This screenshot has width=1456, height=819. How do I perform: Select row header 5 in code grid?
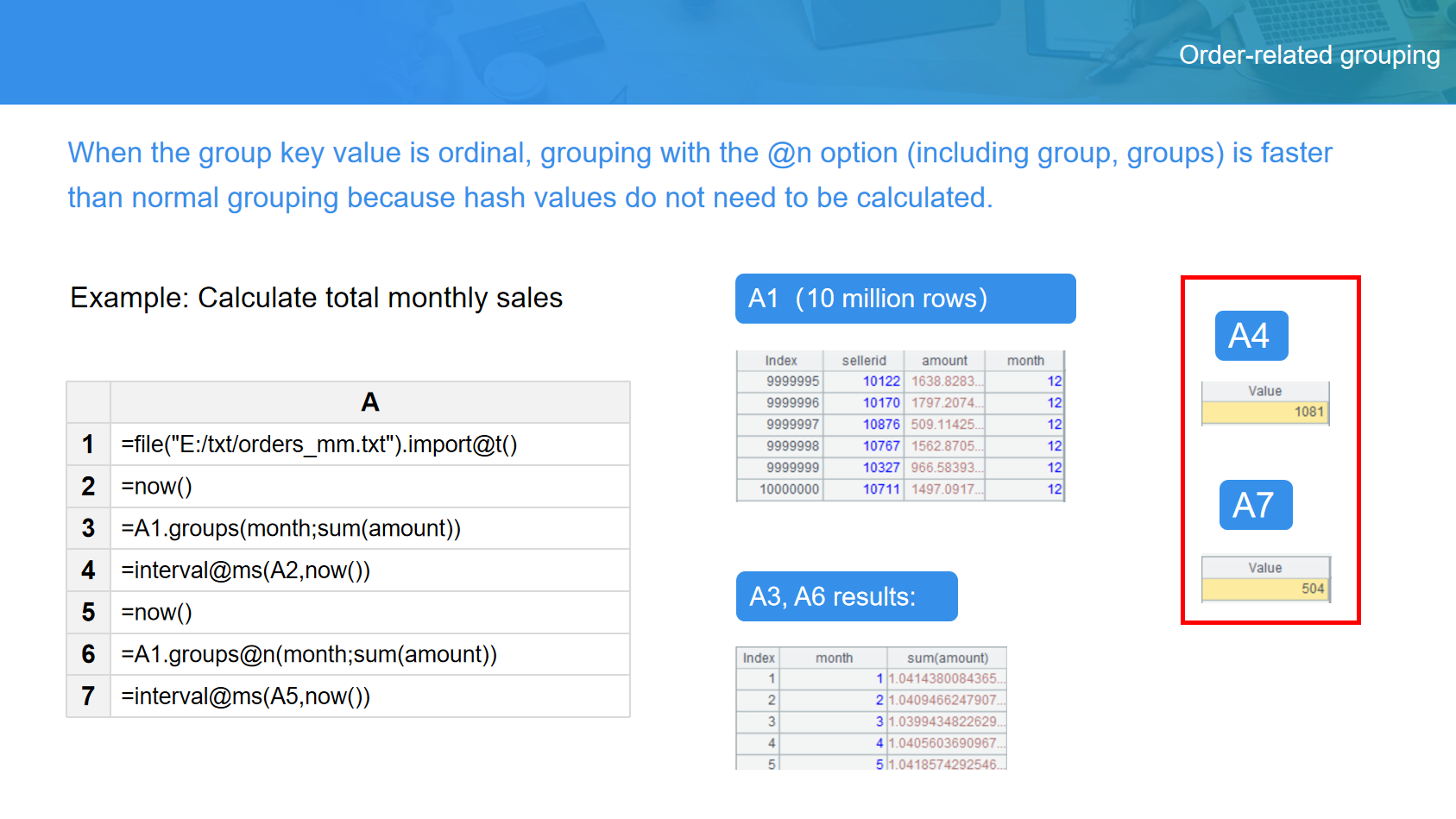click(x=88, y=613)
